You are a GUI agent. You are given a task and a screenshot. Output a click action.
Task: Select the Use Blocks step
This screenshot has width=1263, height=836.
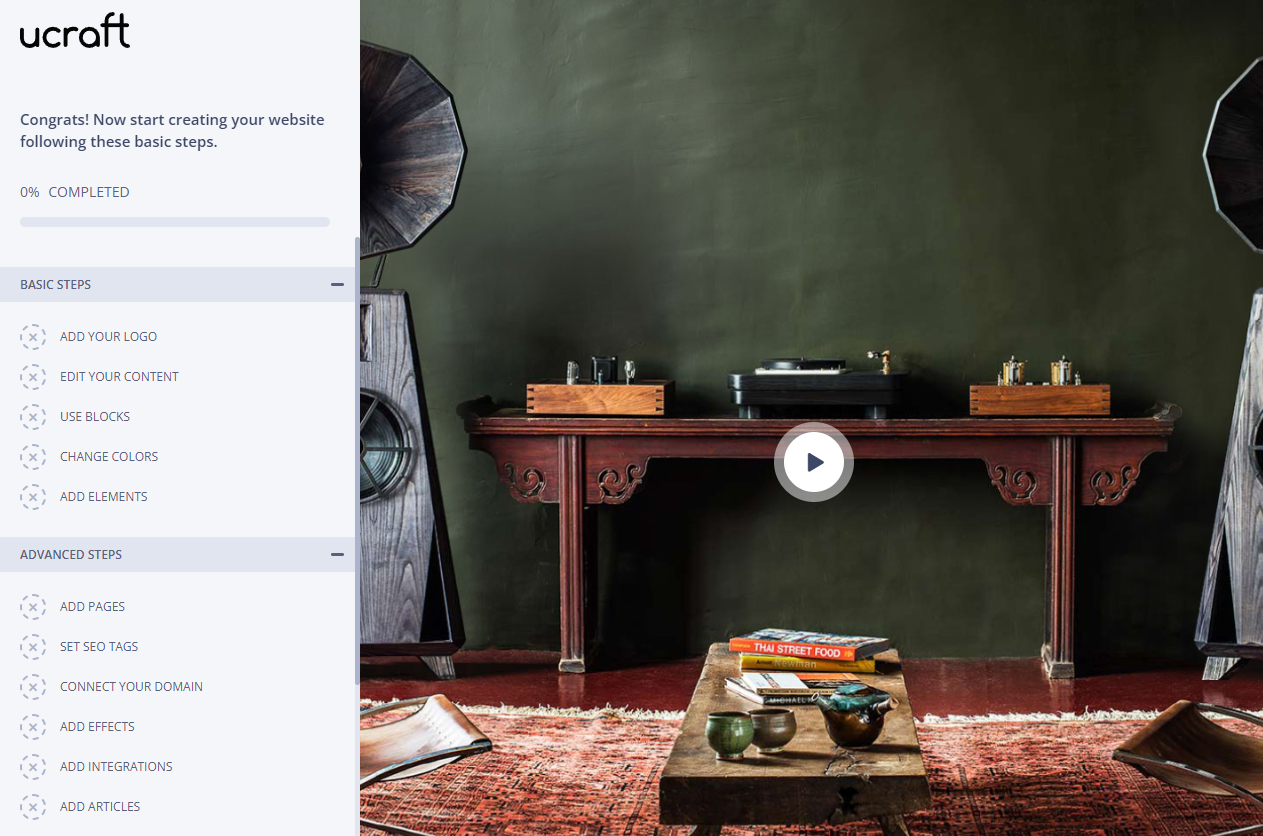tap(95, 417)
